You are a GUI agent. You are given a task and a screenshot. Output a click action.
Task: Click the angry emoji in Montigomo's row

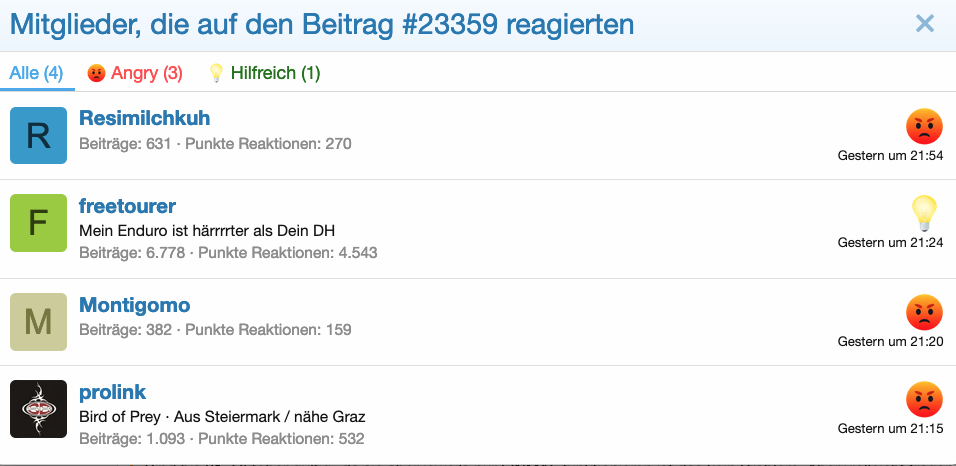[924, 312]
